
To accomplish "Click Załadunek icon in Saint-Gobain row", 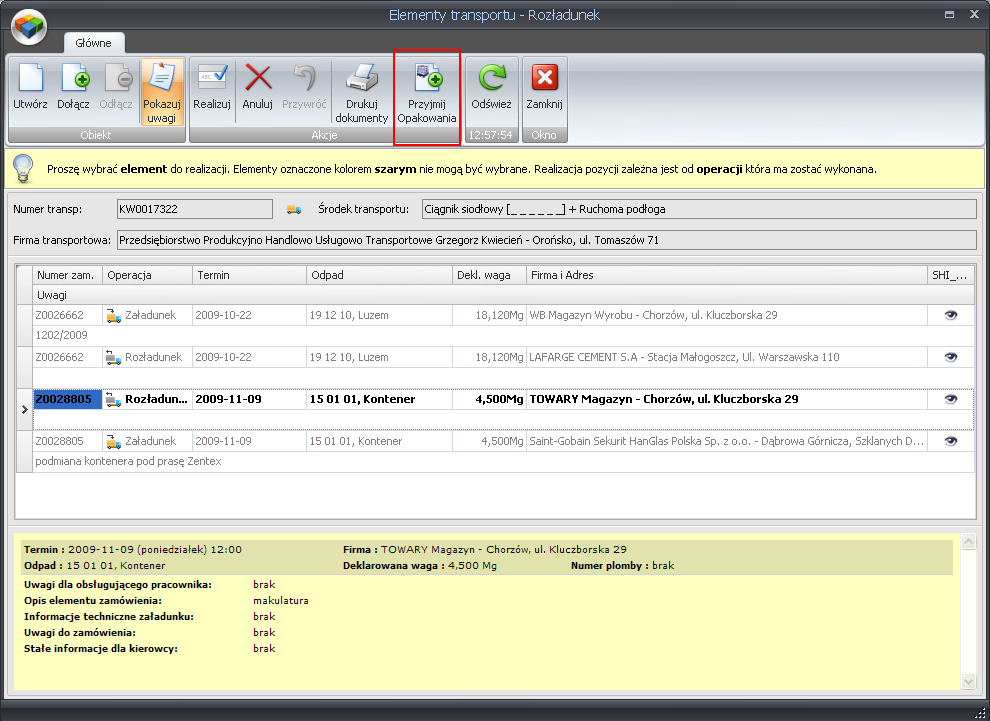I will click(114, 442).
